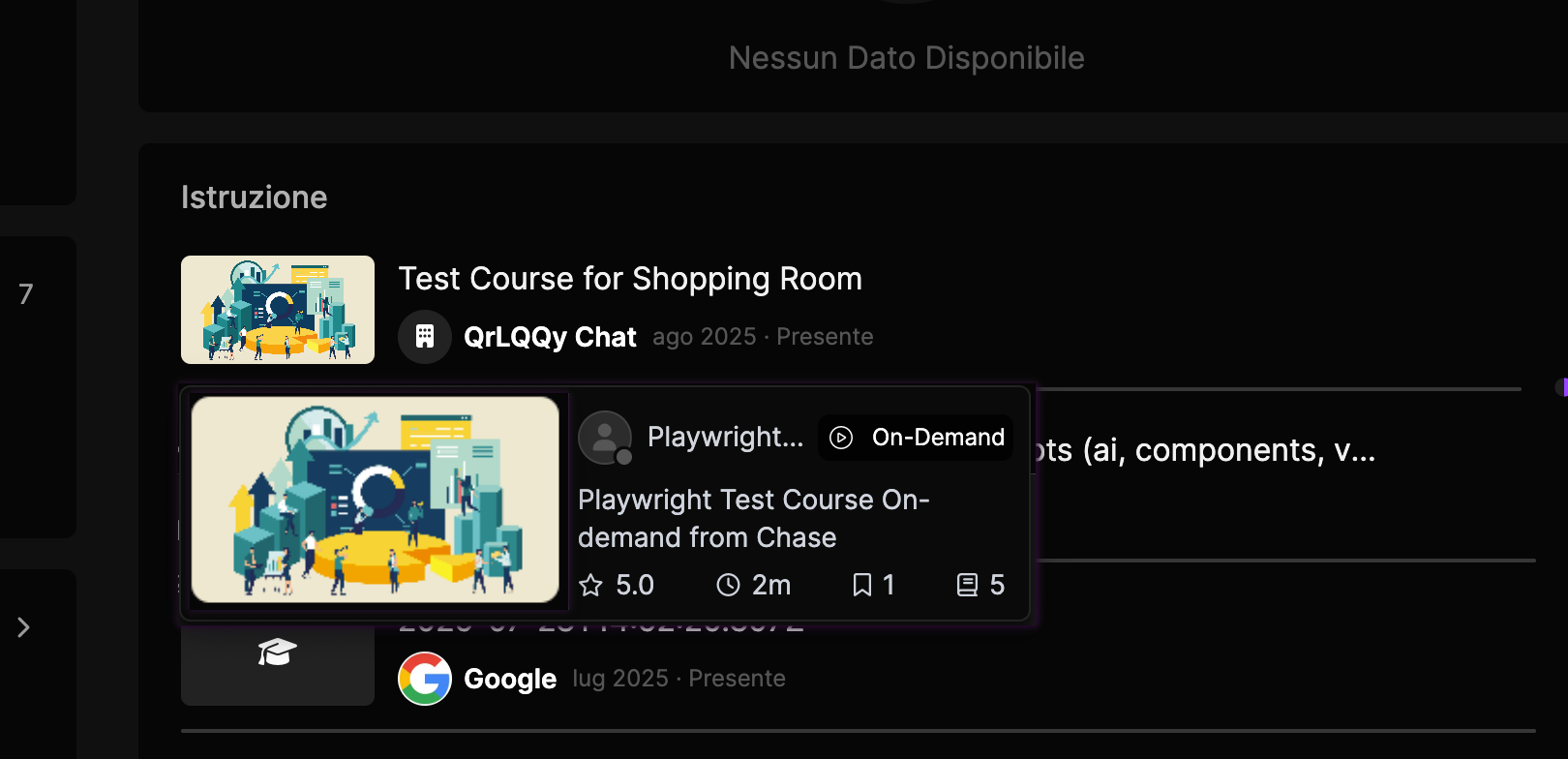Click the clock duration icon showing 2m
The image size is (1568, 759).
[728, 585]
